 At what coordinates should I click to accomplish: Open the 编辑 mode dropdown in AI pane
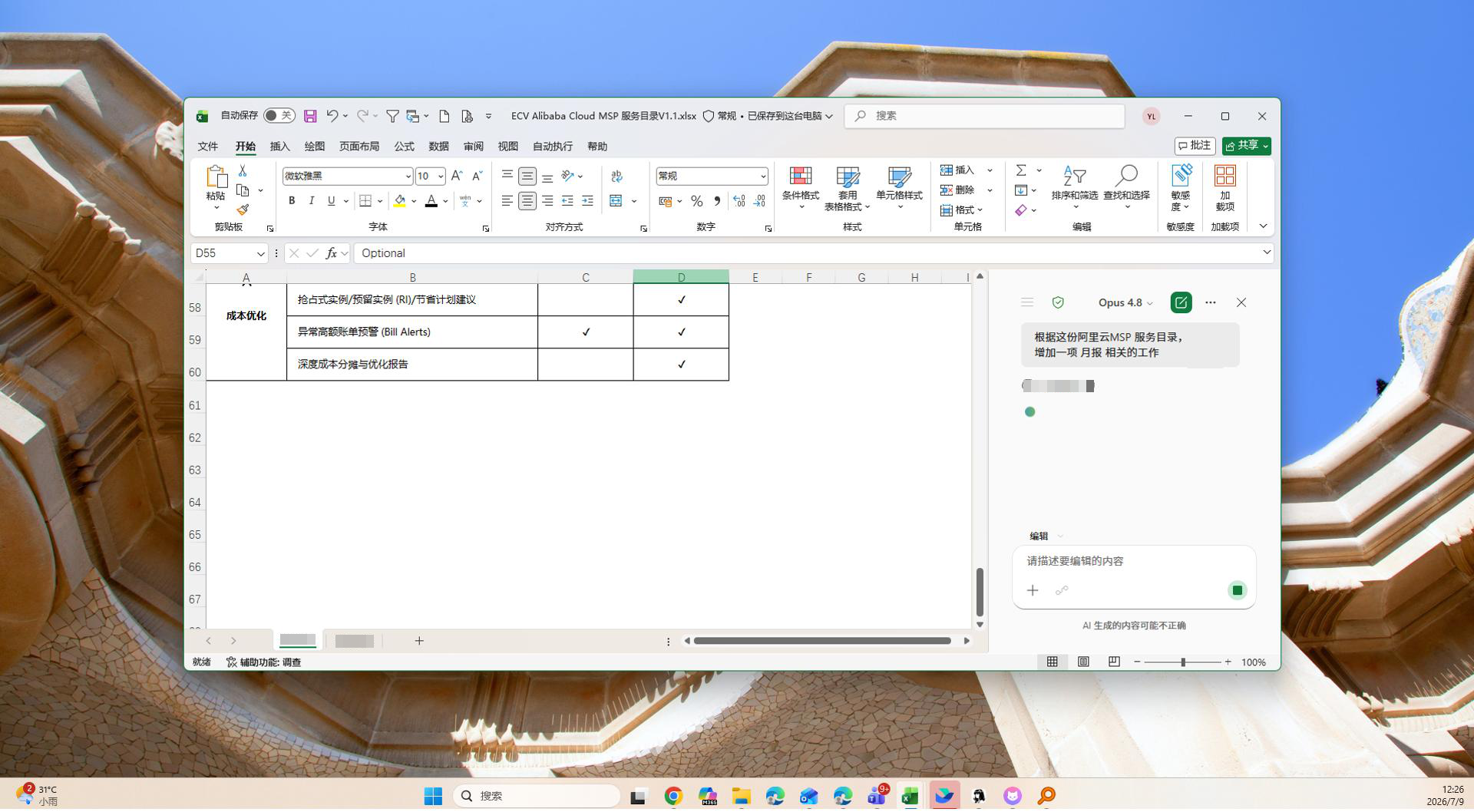point(1046,536)
